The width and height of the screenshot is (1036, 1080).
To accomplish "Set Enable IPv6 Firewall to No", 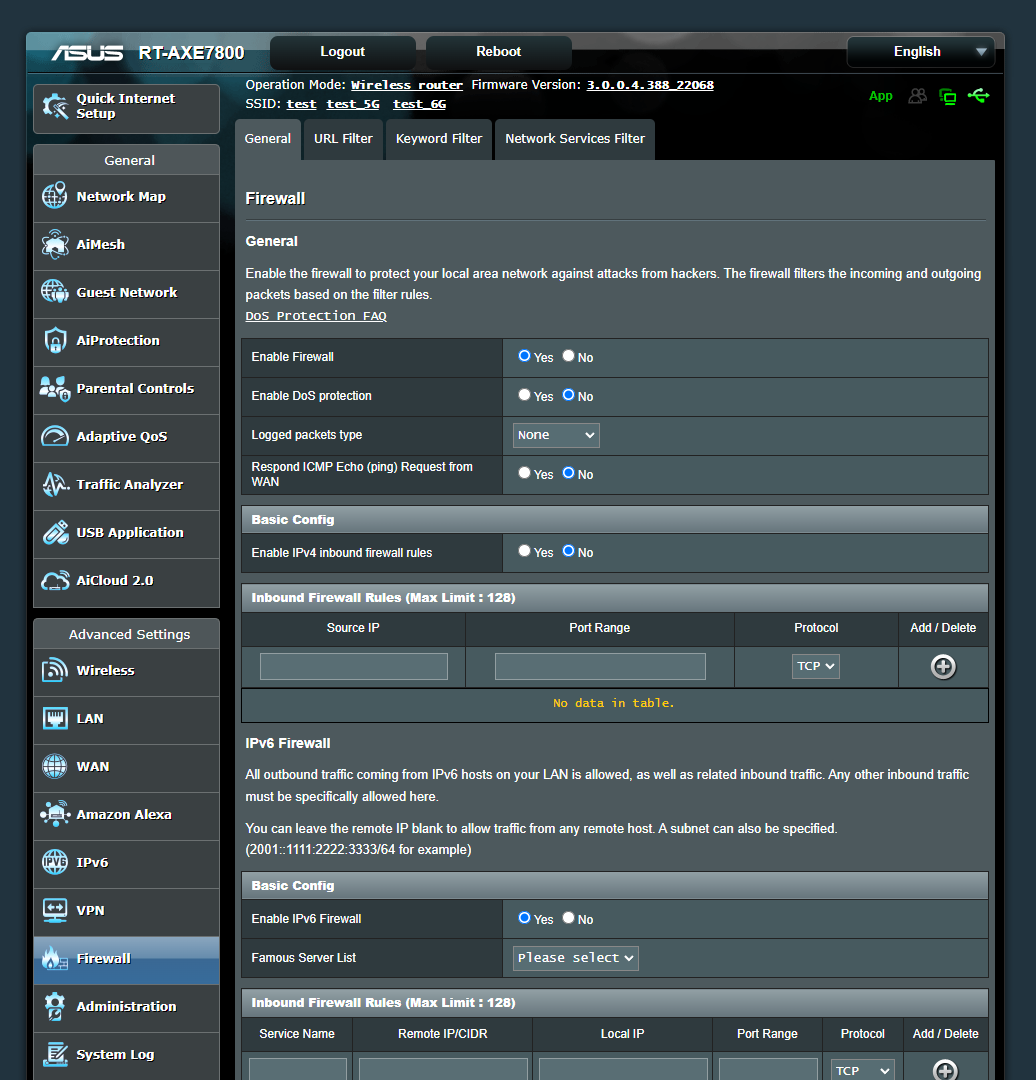I will 568,918.
